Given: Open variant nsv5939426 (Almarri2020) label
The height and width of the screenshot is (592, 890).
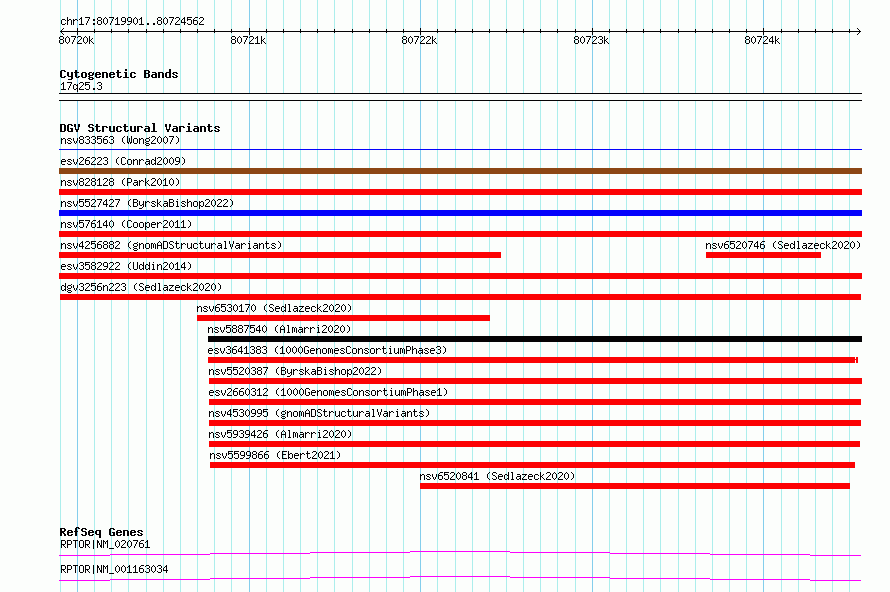Looking at the screenshot, I should pos(280,434).
